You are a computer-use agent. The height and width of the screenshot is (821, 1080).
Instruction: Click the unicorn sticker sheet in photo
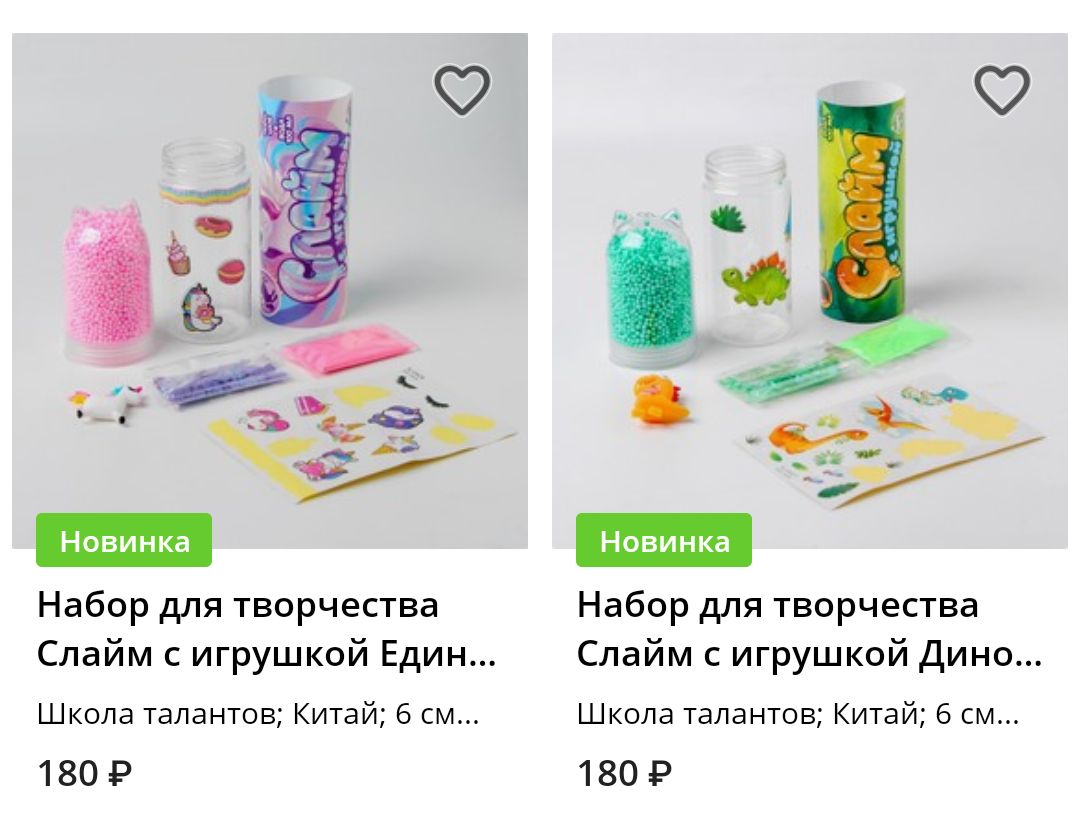362,434
